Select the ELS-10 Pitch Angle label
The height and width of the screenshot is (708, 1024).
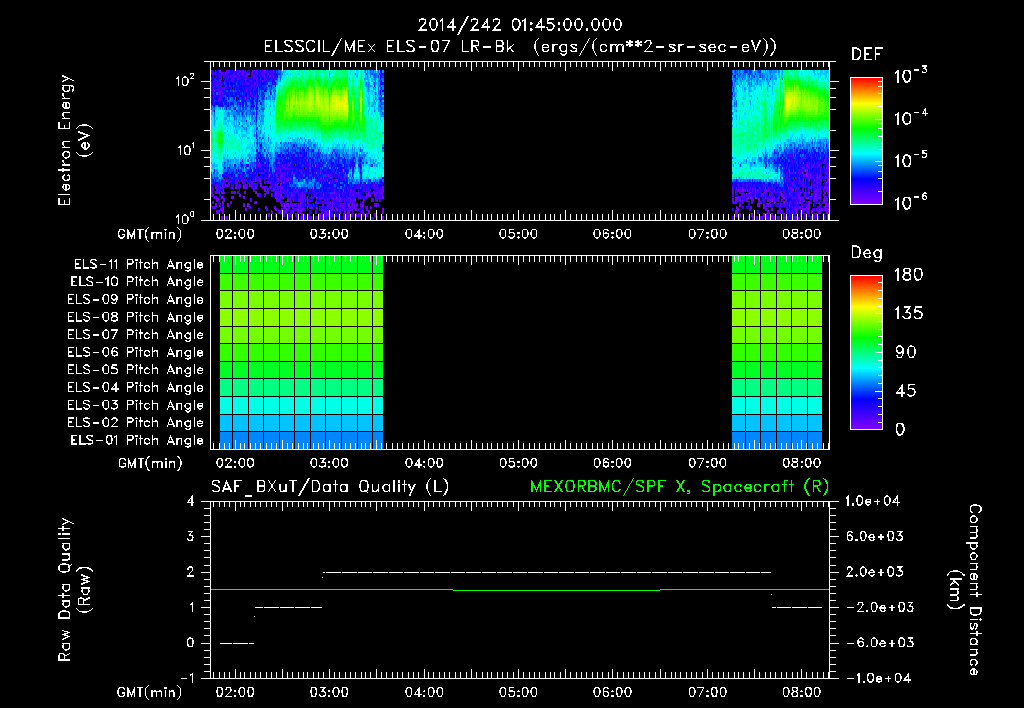coord(137,282)
